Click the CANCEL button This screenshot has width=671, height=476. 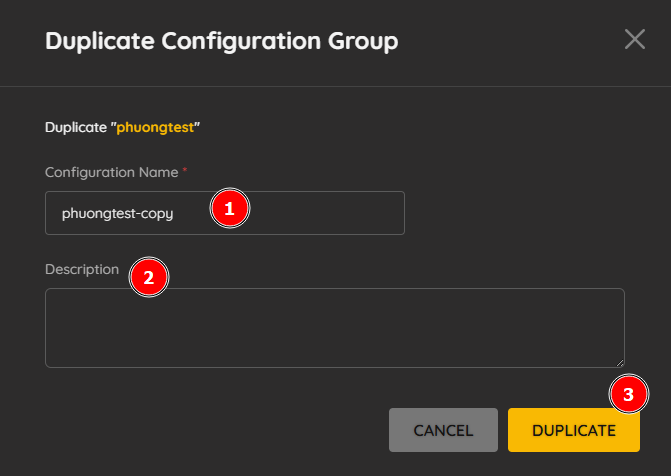443,430
